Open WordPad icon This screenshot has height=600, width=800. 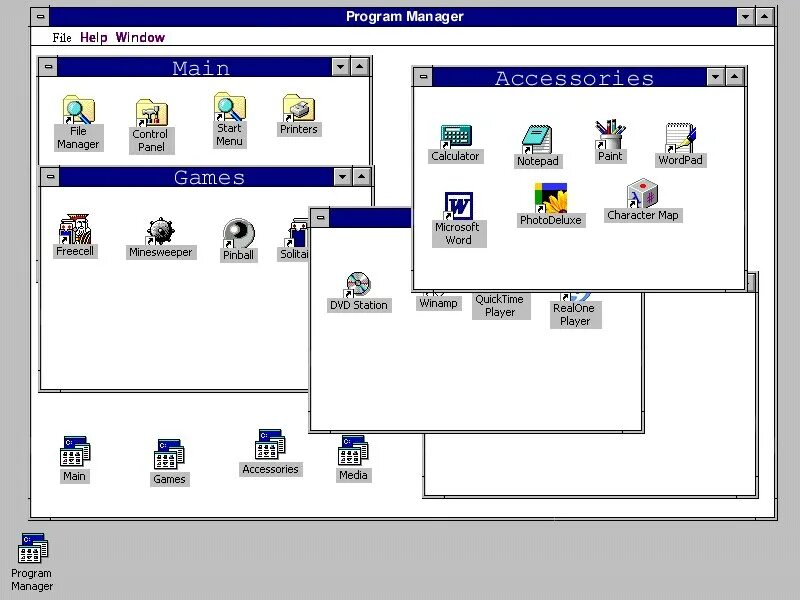coord(681,145)
